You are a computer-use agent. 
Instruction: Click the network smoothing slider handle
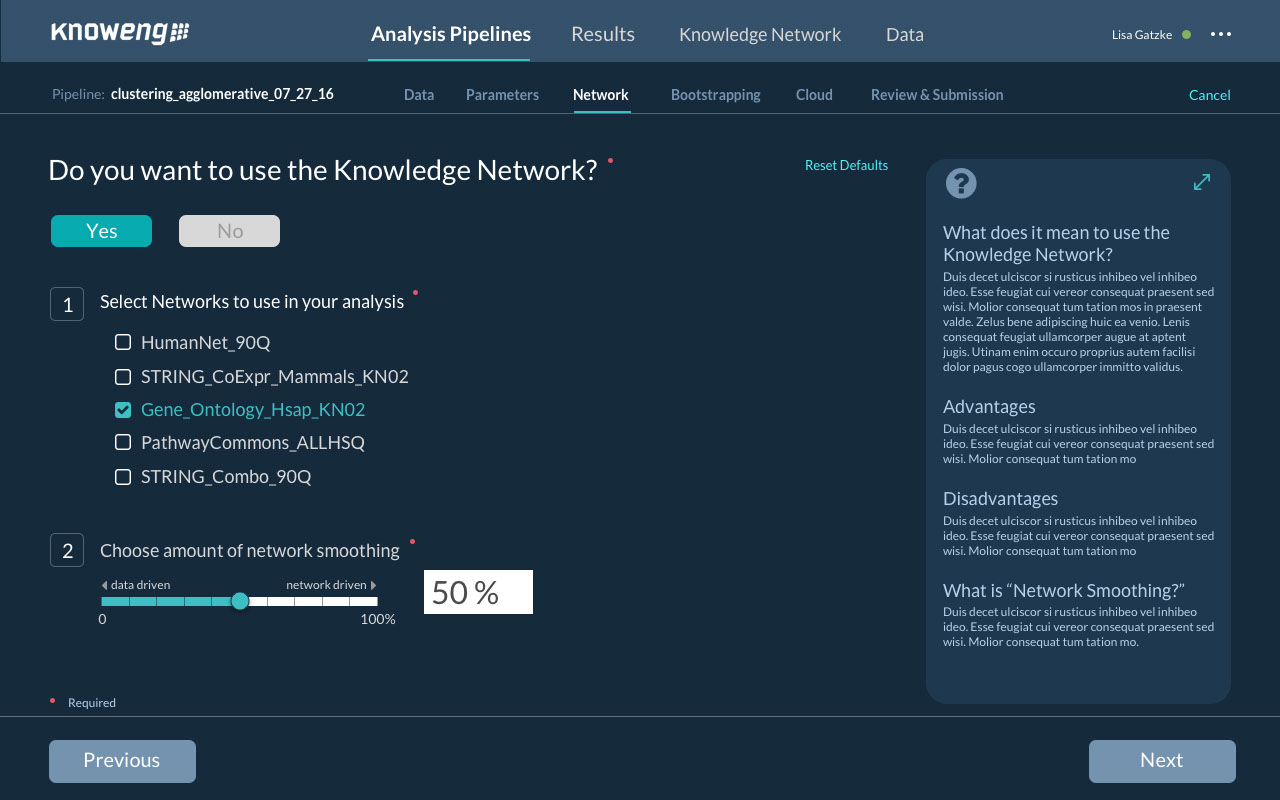tap(240, 601)
